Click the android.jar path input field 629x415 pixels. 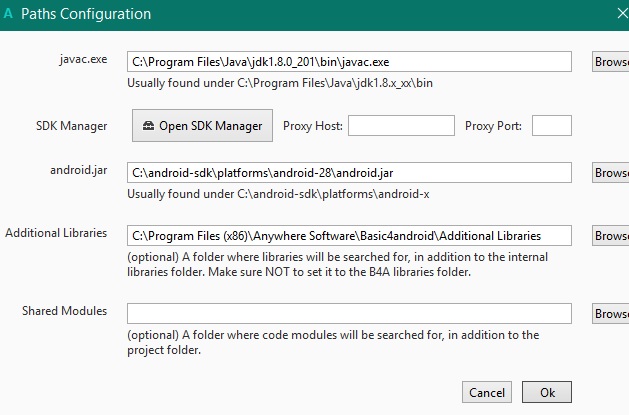point(349,172)
